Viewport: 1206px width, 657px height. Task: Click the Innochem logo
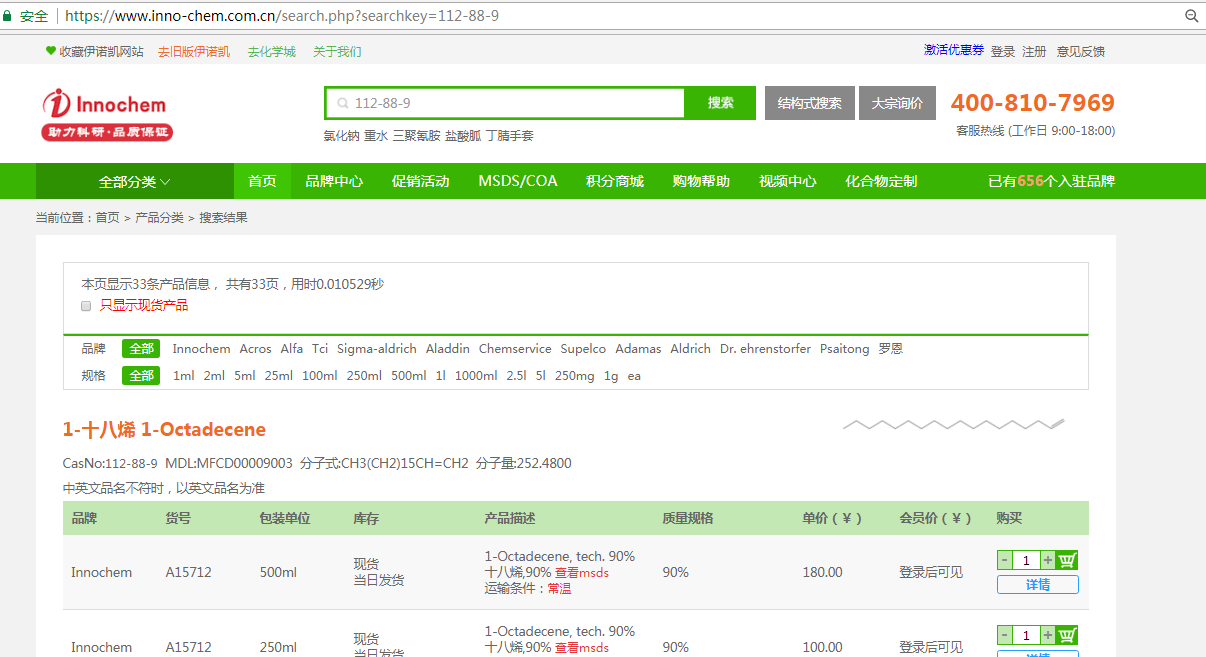coord(107,115)
